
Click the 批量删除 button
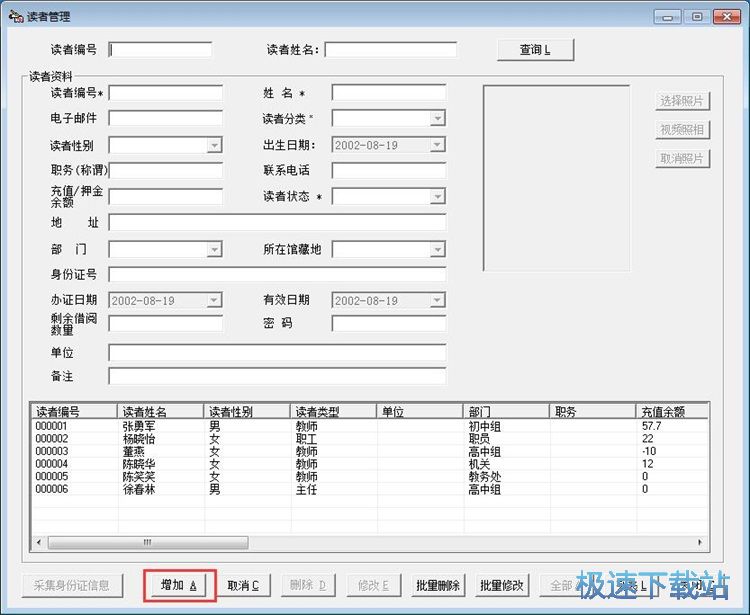tap(436, 586)
